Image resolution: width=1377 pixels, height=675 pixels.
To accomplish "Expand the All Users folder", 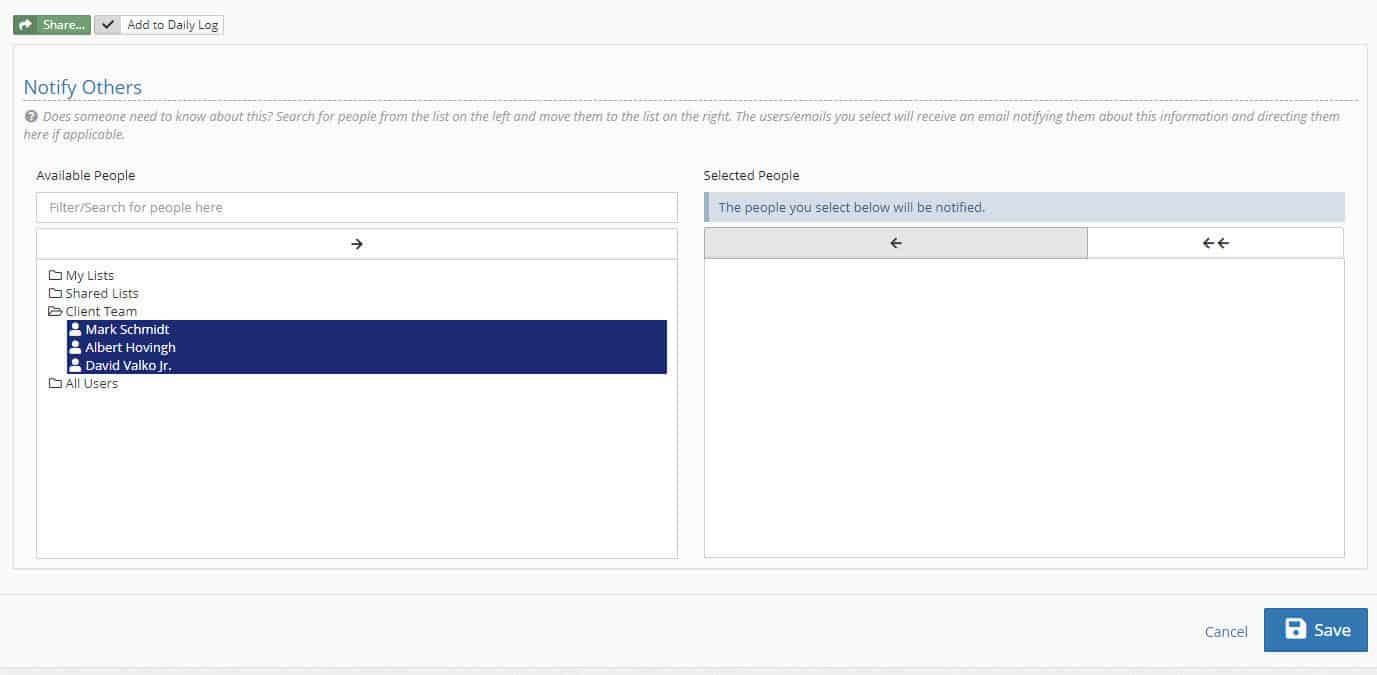I will click(x=89, y=383).
